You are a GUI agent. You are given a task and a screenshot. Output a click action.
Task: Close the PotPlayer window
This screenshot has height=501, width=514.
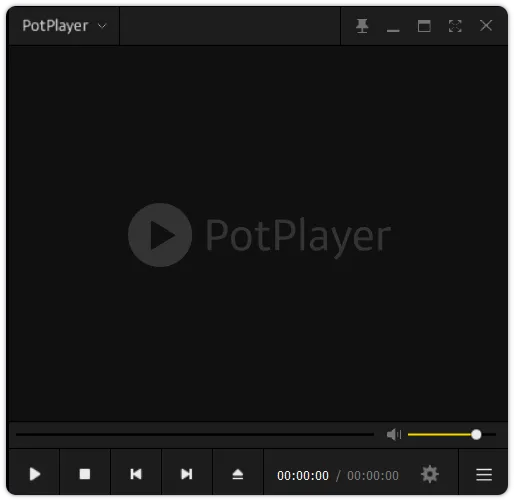(486, 25)
